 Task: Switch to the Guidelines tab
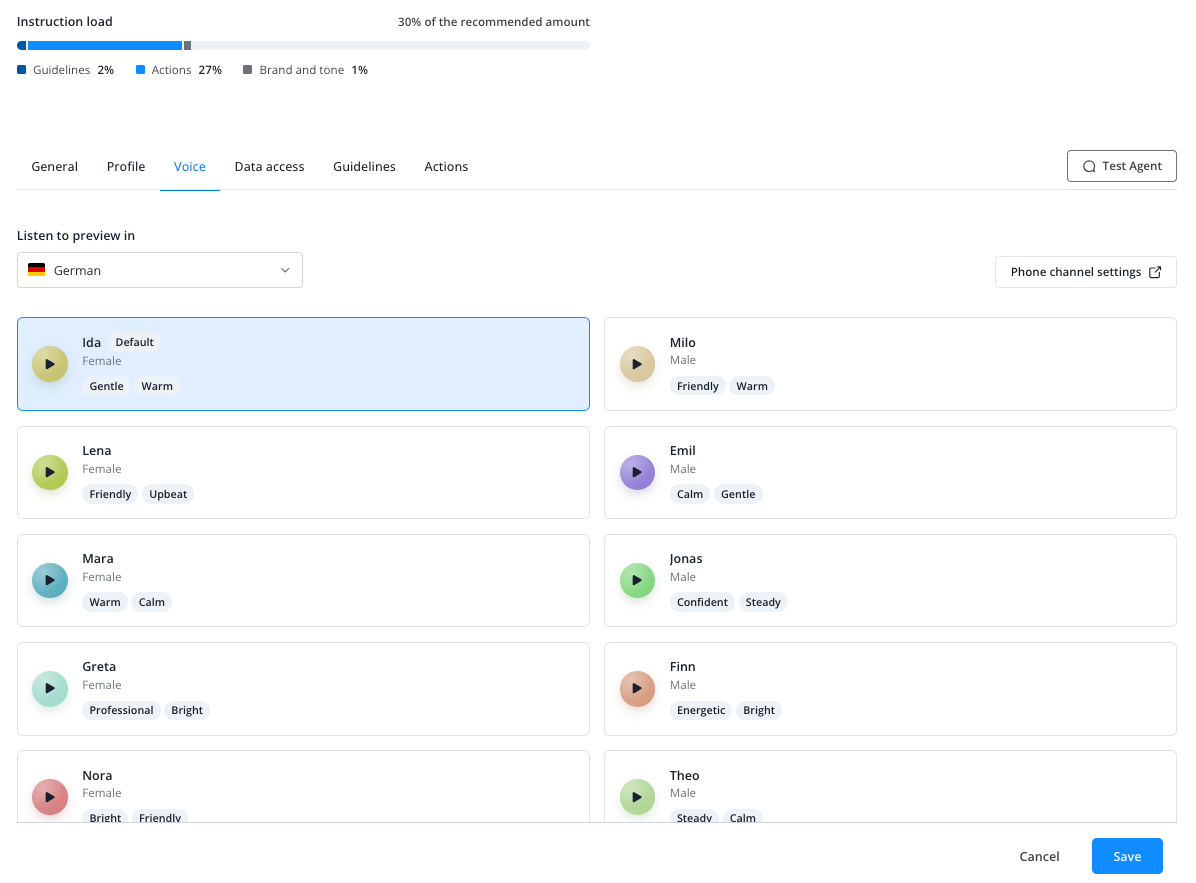click(364, 166)
